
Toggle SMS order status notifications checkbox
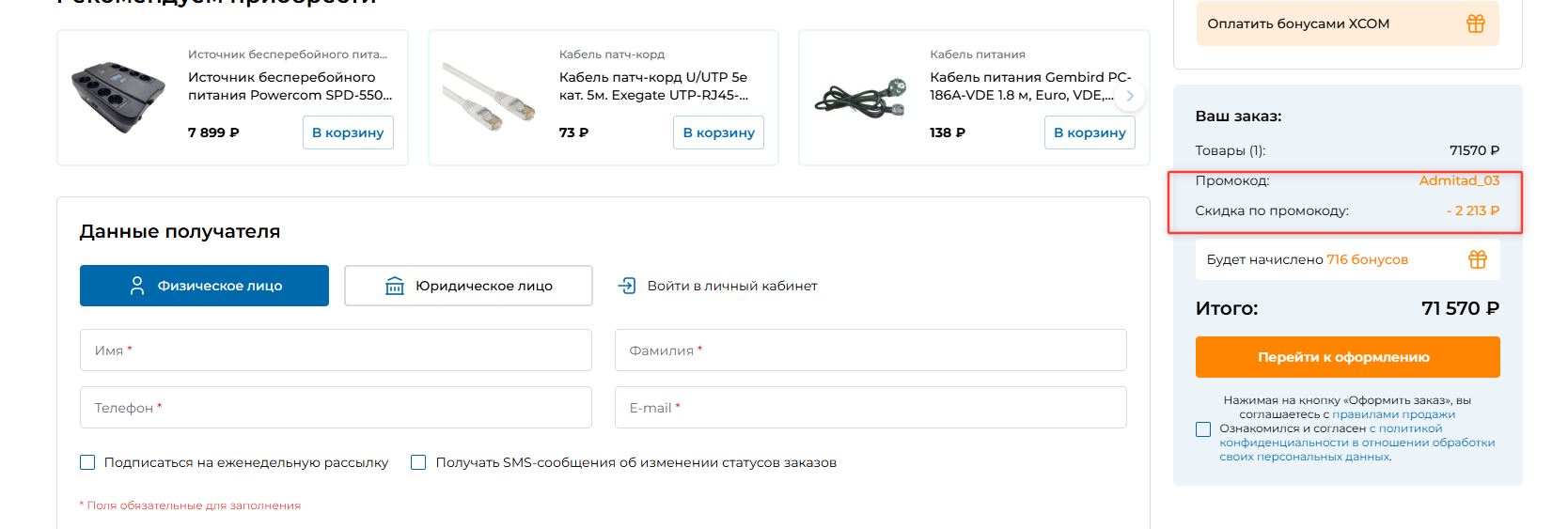coord(418,462)
